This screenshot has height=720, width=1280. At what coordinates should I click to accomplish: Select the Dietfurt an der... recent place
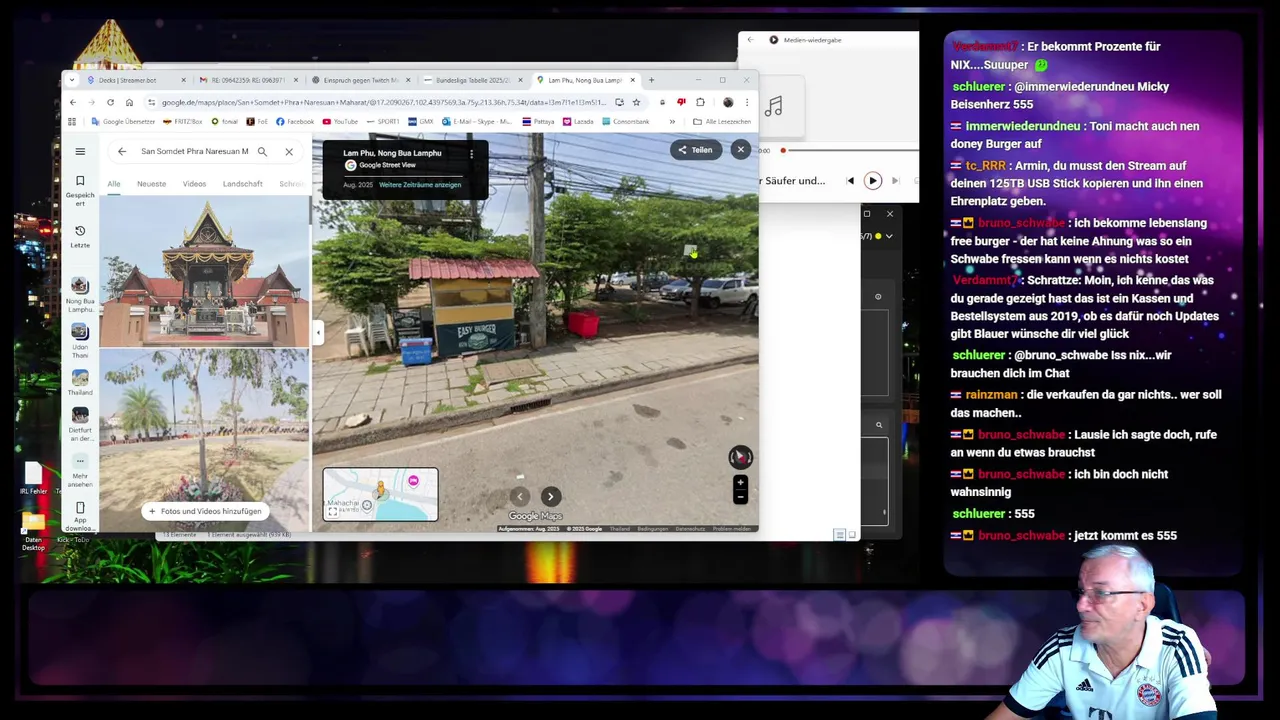tap(80, 425)
